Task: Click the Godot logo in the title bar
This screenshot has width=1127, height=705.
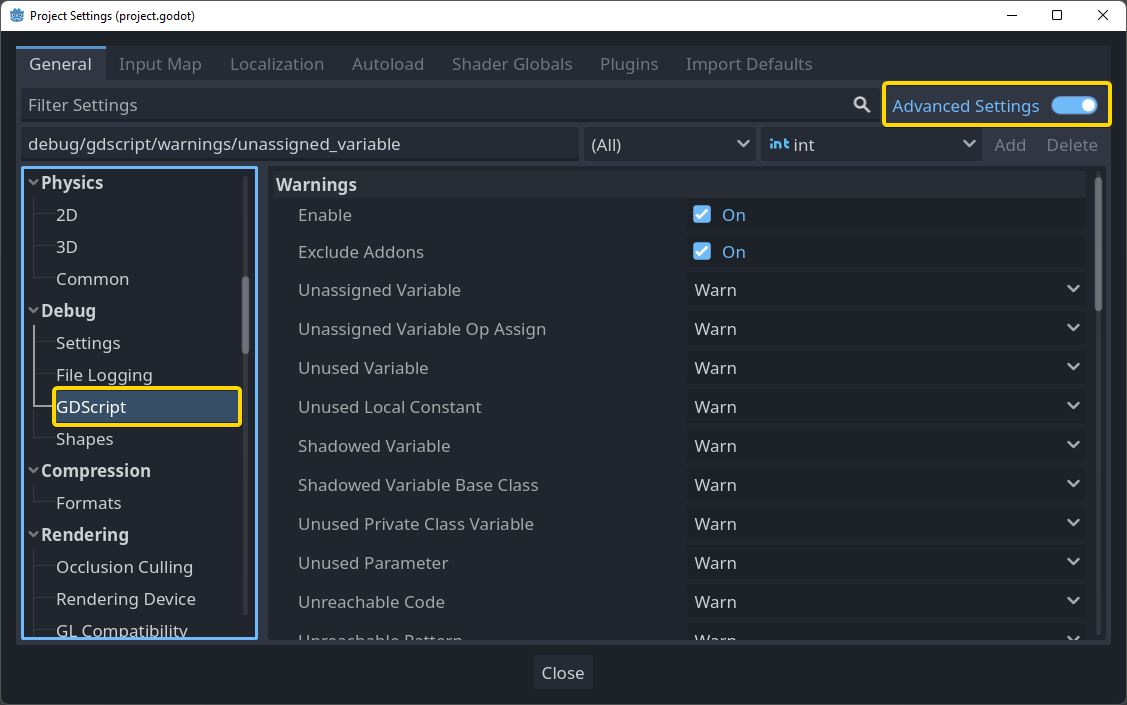Action: 18,15
